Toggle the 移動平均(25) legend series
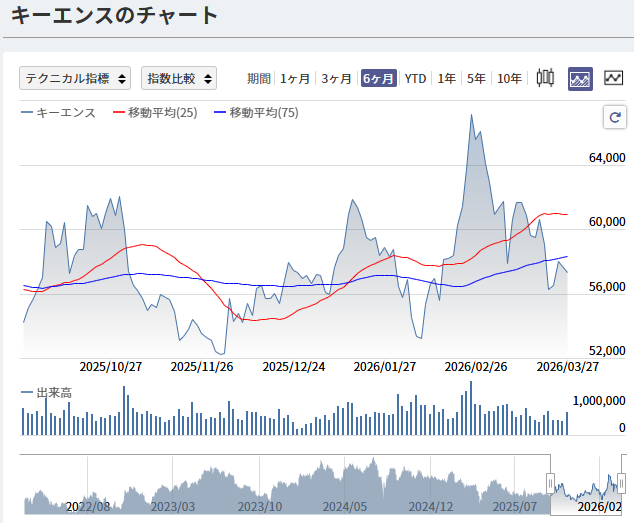Viewport: 634px width, 523px height. click(x=155, y=112)
